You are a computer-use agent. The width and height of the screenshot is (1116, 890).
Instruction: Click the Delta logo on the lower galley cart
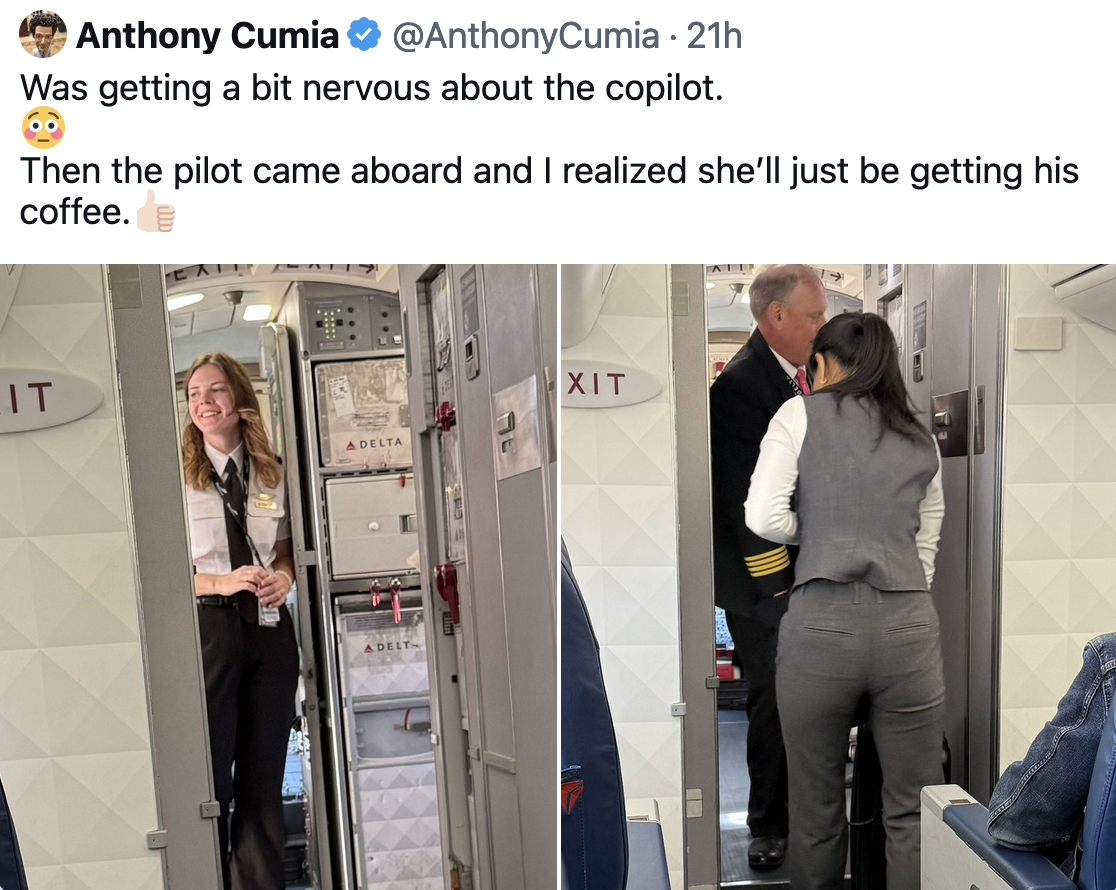pos(389,646)
